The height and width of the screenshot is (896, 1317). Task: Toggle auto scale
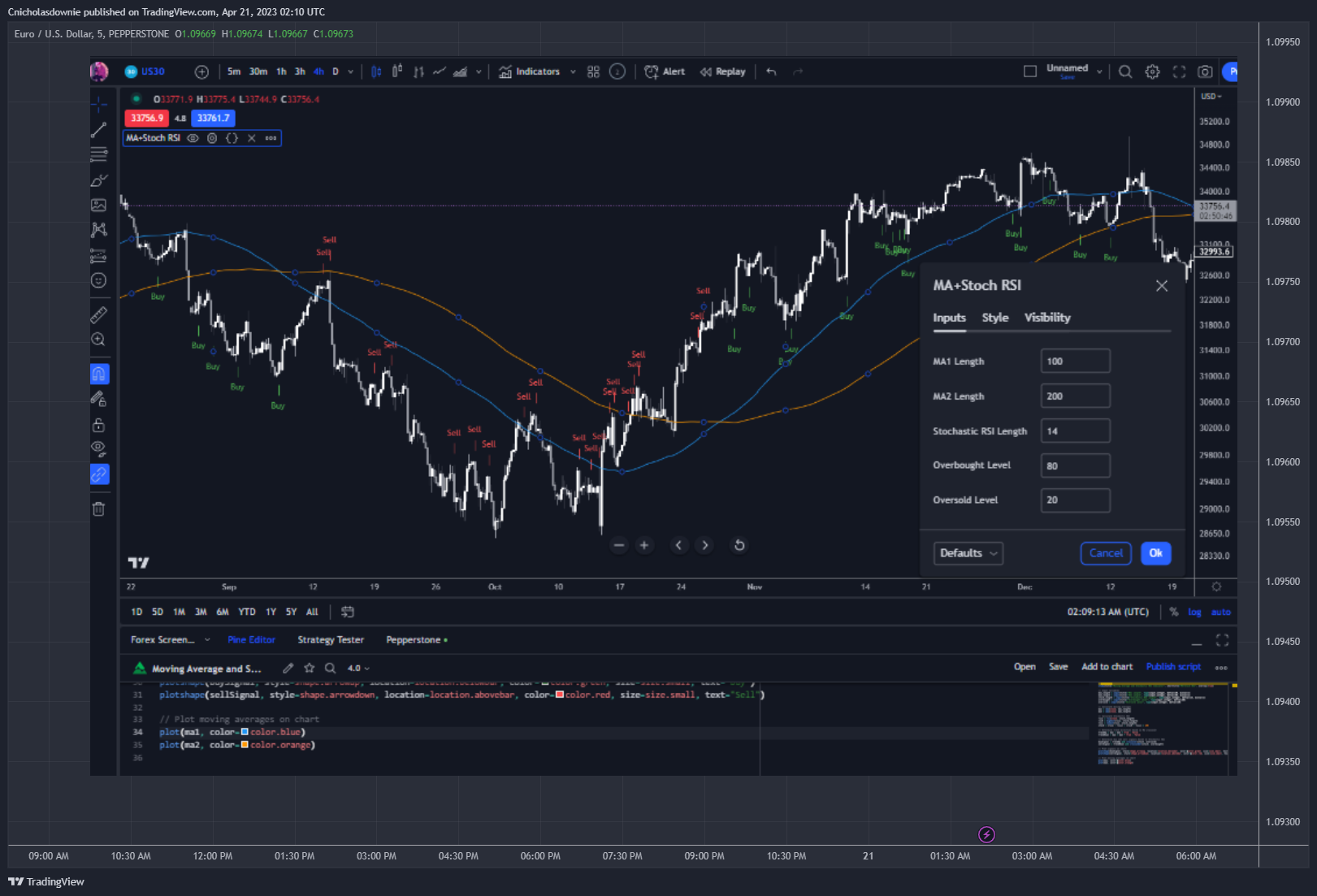[x=1221, y=612]
